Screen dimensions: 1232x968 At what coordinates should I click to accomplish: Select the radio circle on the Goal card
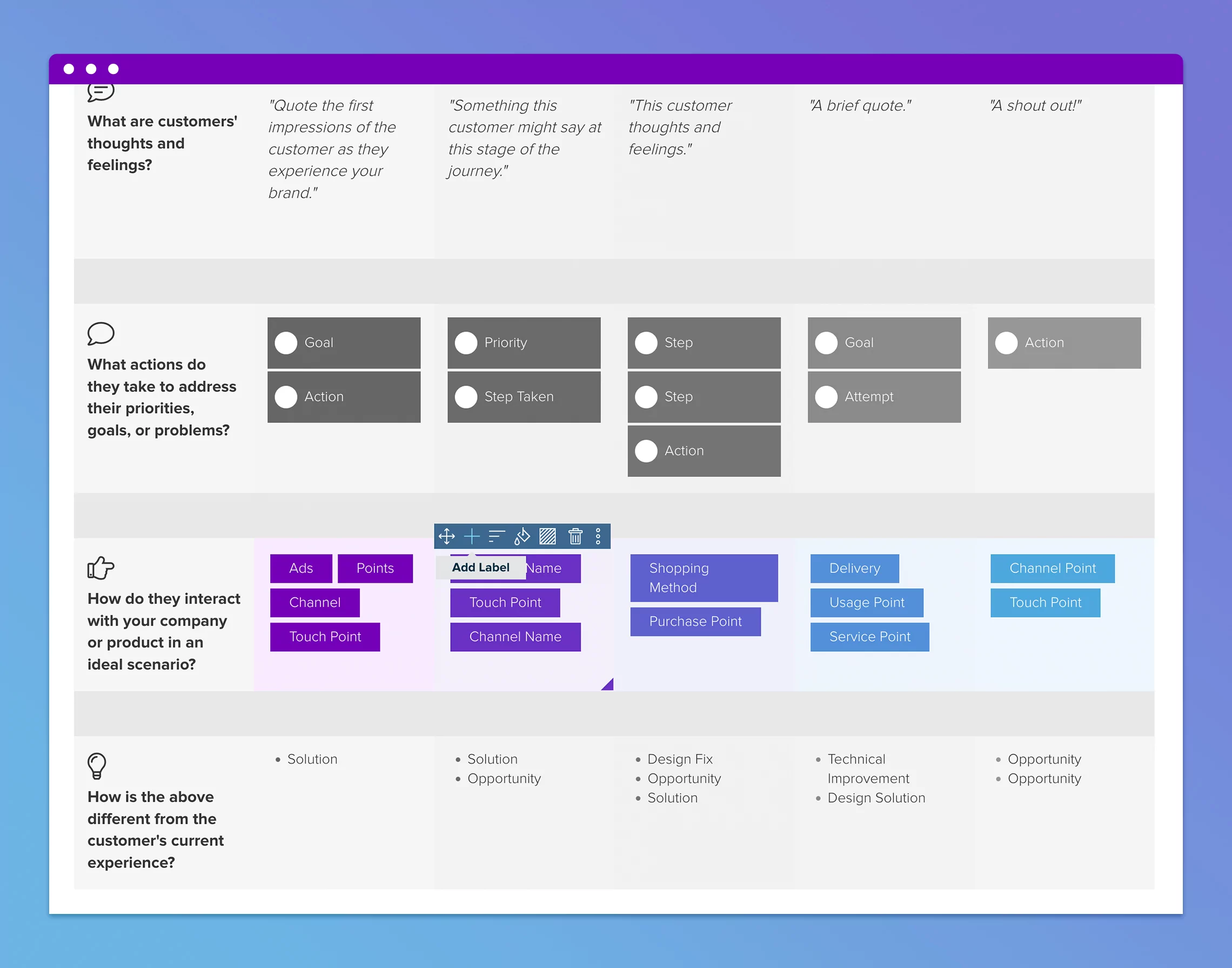286,343
